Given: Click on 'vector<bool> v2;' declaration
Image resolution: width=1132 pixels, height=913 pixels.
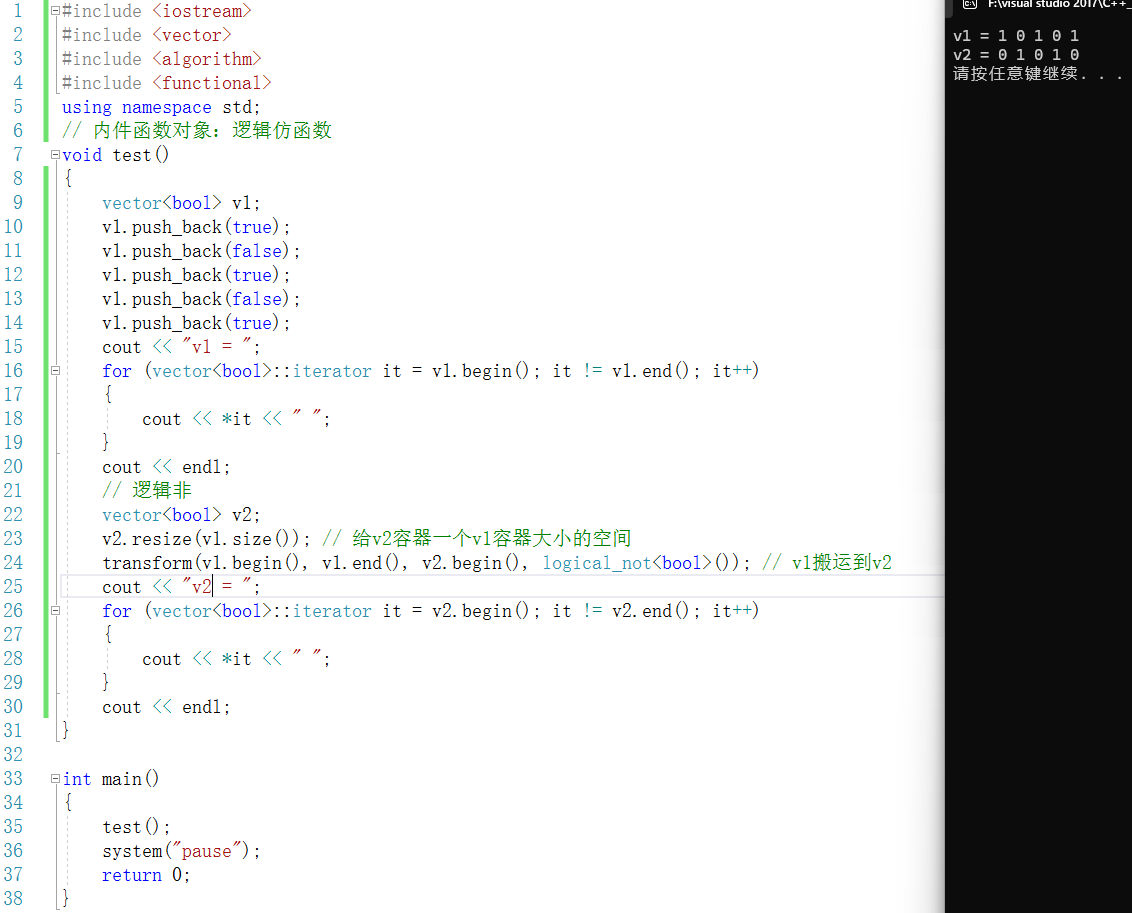Looking at the screenshot, I should (180, 515).
